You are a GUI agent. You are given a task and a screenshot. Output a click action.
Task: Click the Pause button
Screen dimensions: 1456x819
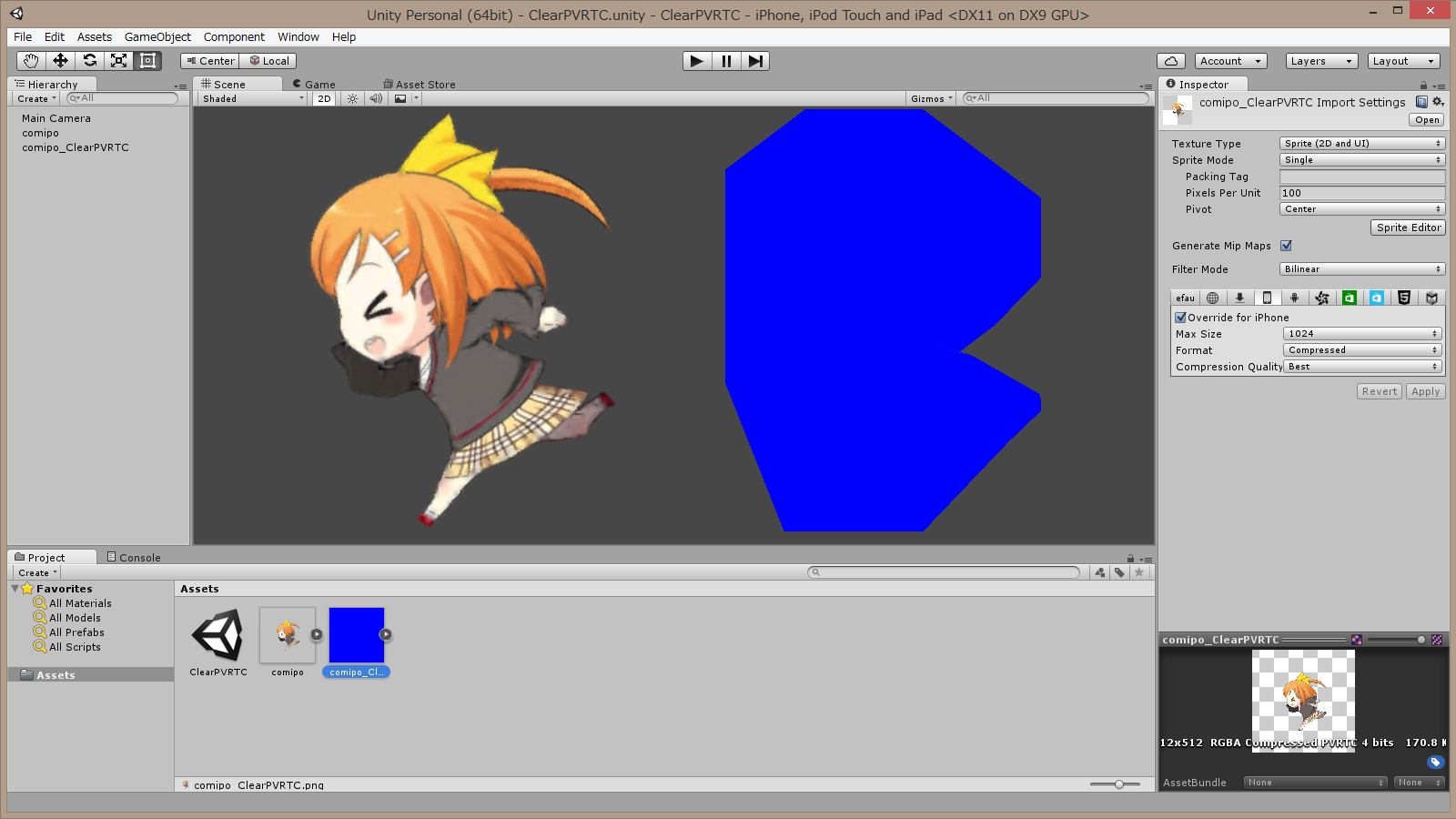pyautogui.click(x=726, y=61)
